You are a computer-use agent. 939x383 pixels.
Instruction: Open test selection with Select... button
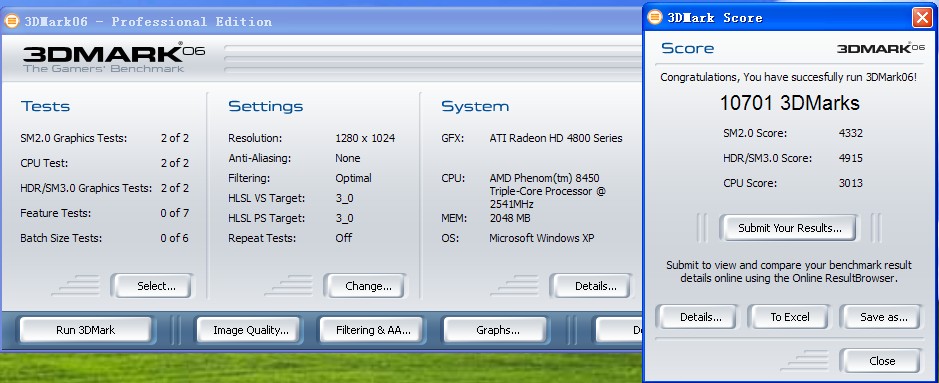click(152, 286)
